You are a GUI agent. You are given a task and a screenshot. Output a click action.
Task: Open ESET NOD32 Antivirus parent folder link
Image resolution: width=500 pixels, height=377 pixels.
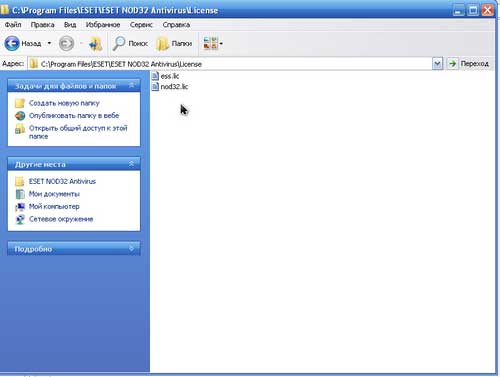62,181
